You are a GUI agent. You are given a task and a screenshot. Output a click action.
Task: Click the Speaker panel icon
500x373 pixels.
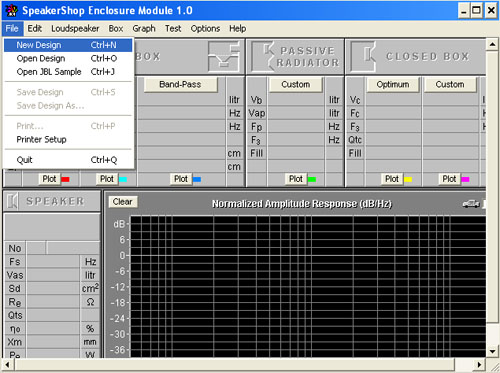tap(12, 201)
